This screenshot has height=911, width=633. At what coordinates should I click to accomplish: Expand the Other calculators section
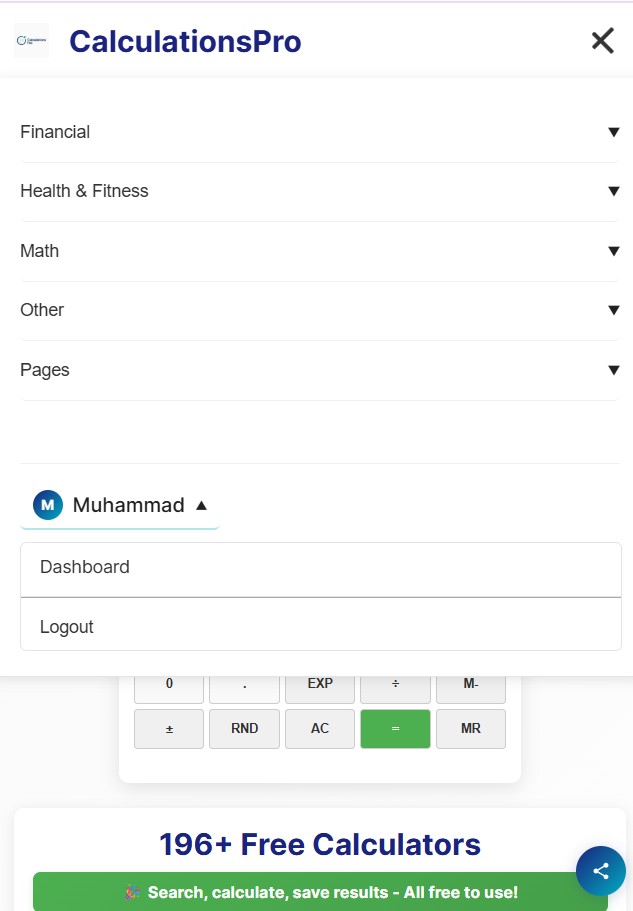(x=42, y=310)
